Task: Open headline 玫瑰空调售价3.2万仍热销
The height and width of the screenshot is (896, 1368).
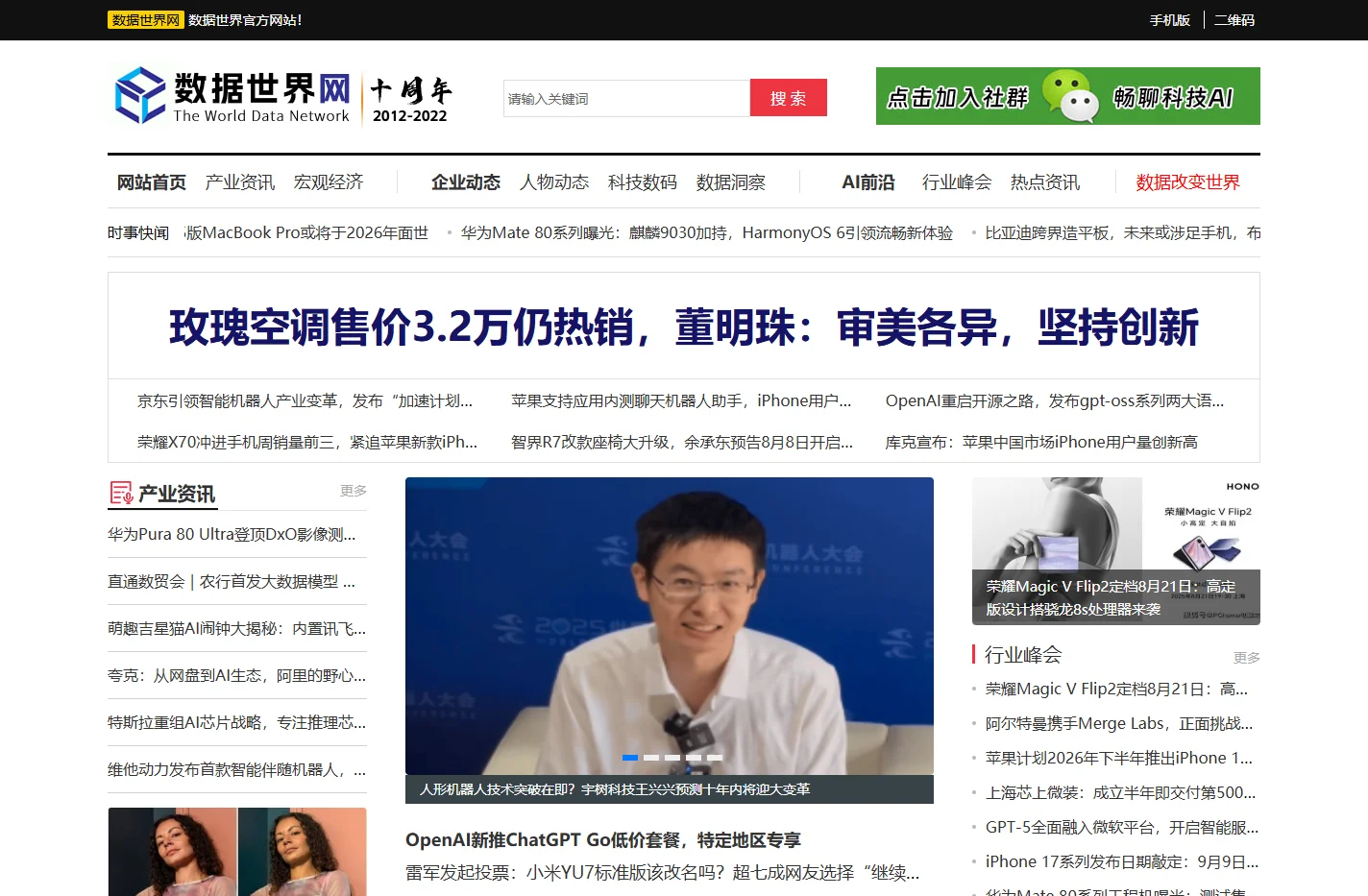Action: (684, 327)
